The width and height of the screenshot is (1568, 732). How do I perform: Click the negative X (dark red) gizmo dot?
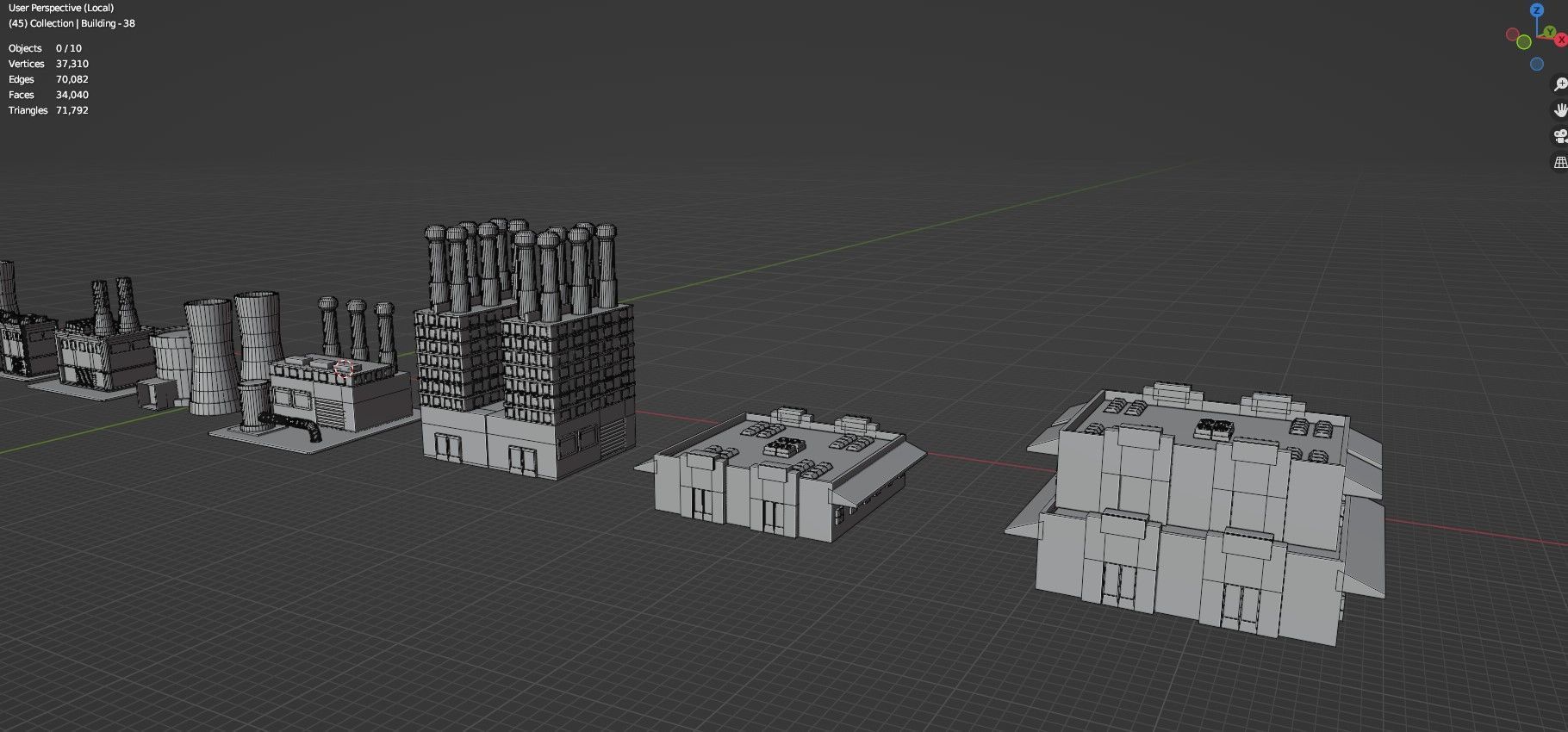(1512, 34)
